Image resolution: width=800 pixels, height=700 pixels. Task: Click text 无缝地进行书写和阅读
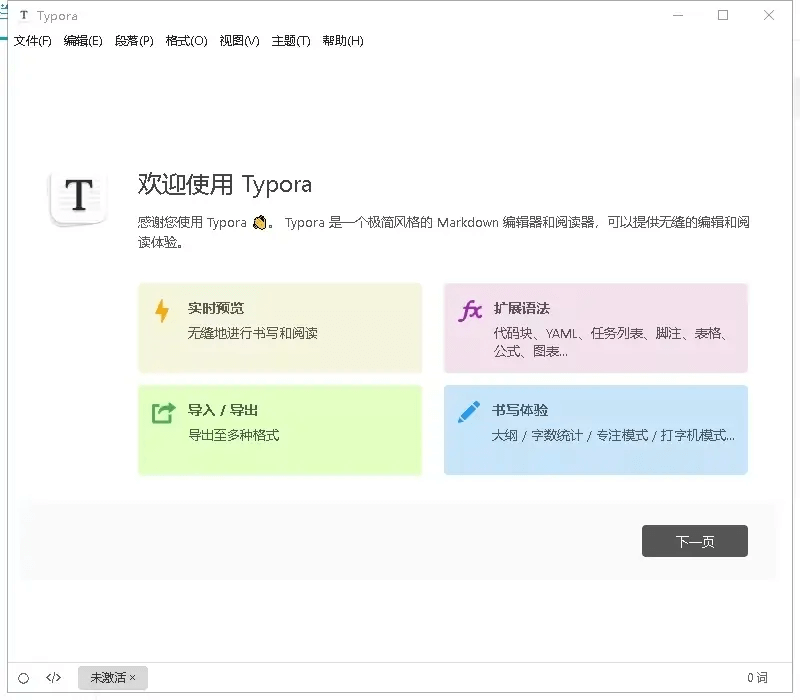tap(253, 333)
